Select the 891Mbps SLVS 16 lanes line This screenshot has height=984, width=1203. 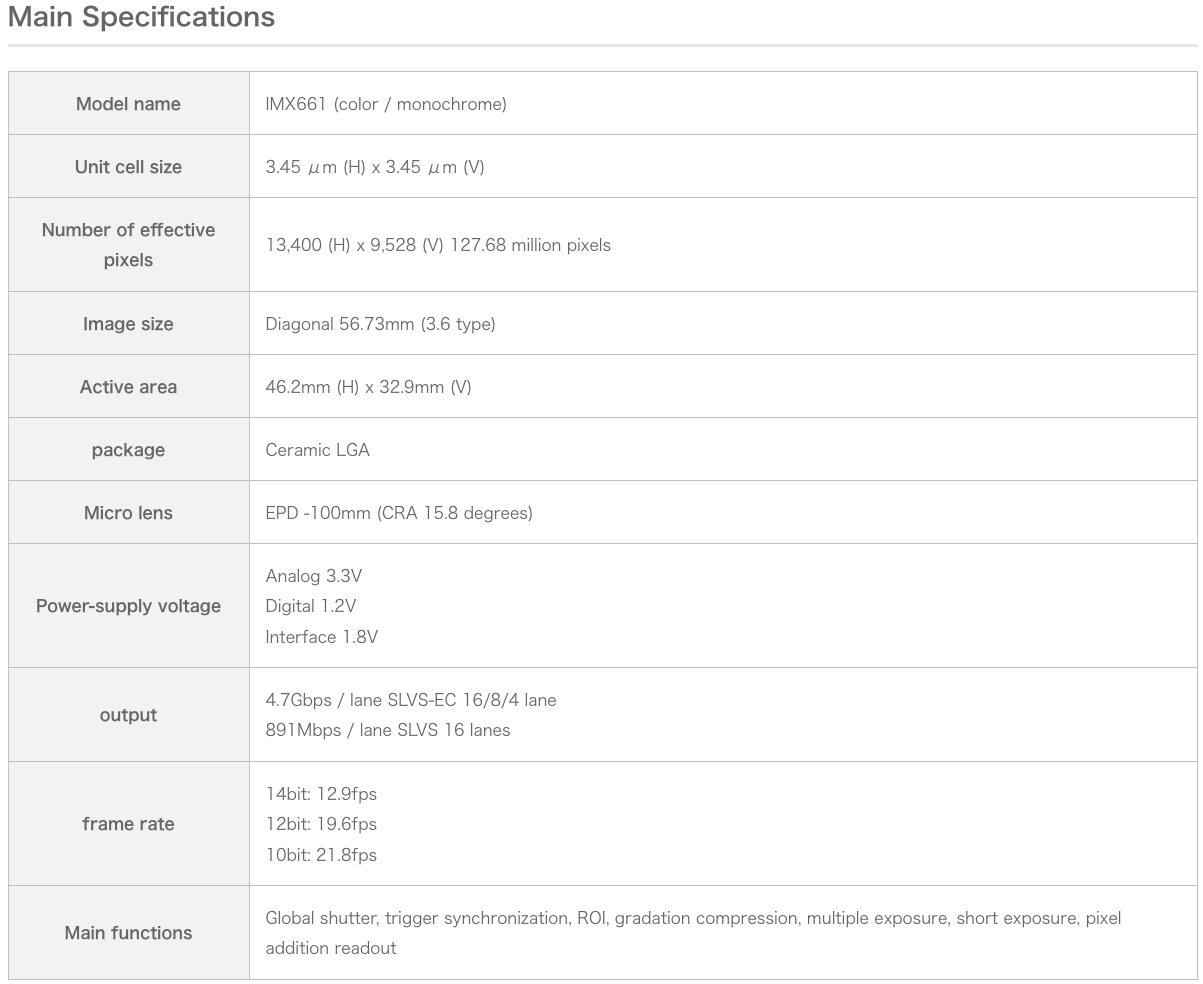(388, 730)
